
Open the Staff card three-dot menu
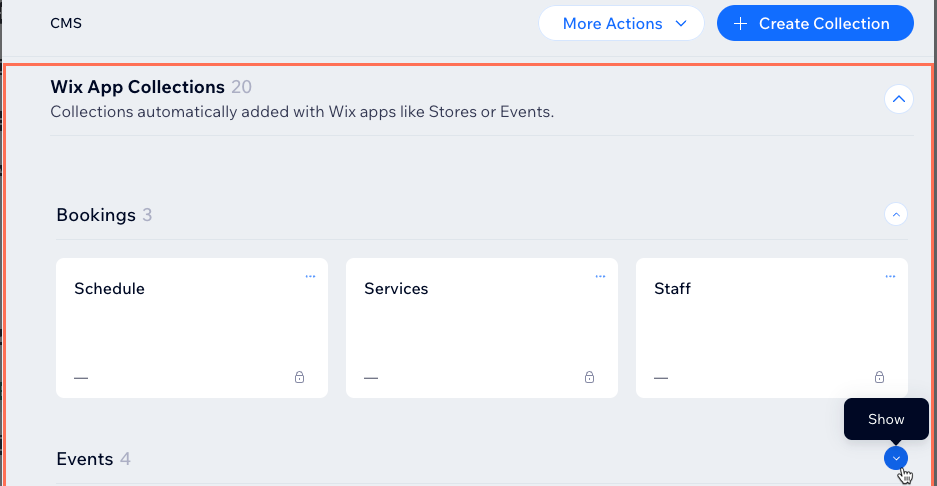890,276
